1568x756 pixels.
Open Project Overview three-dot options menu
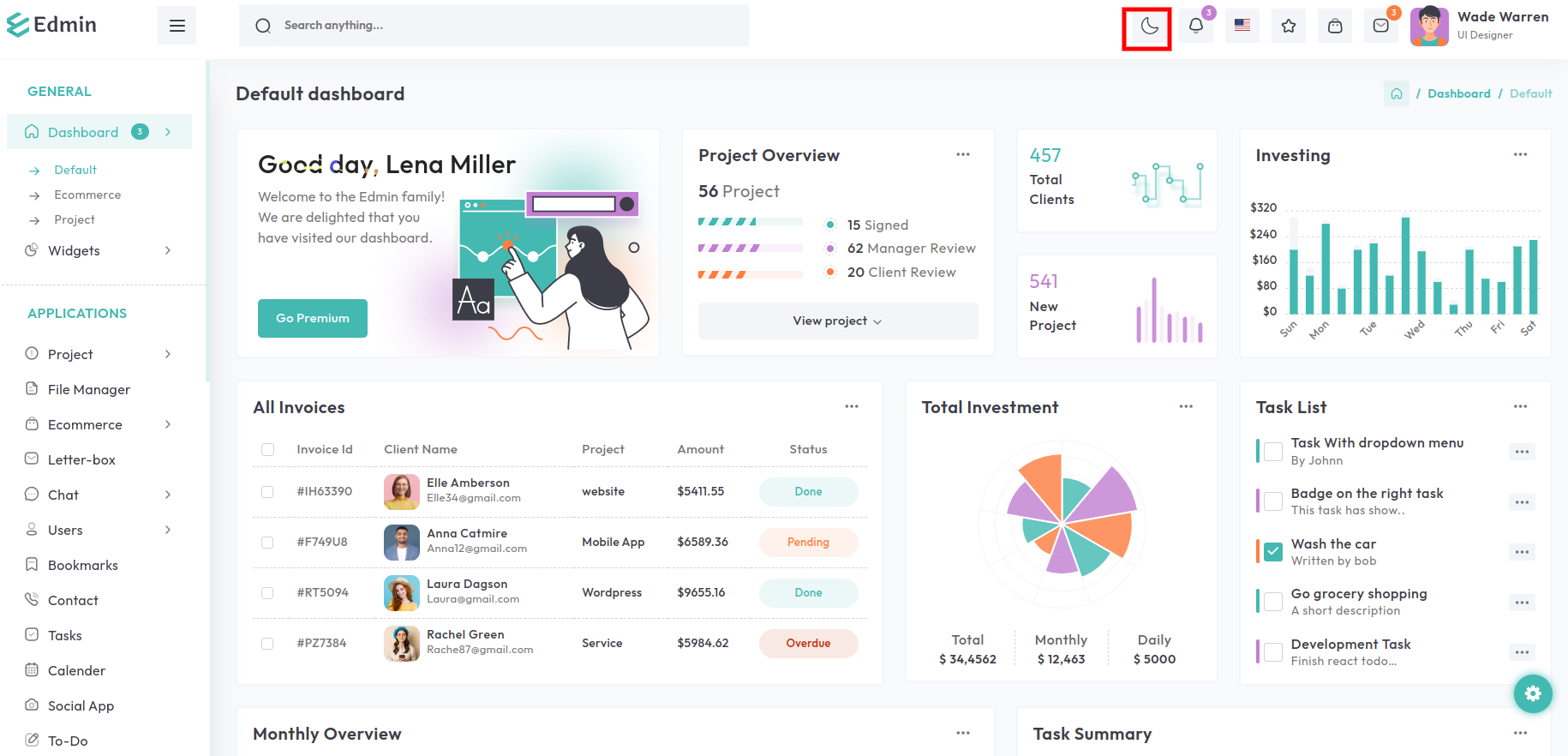tap(962, 155)
